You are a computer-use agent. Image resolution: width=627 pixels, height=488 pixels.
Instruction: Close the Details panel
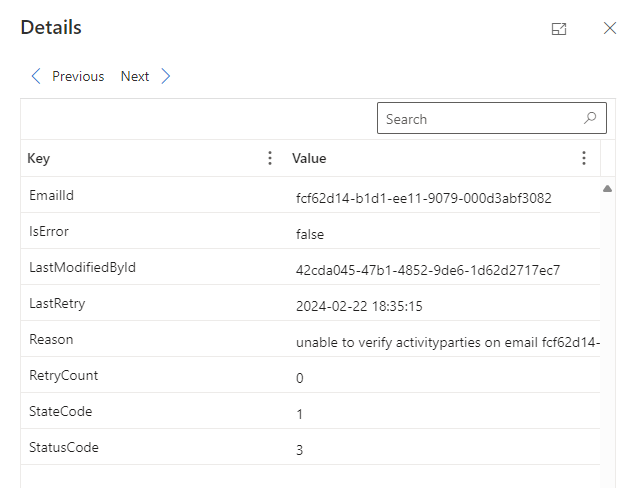pos(609,28)
